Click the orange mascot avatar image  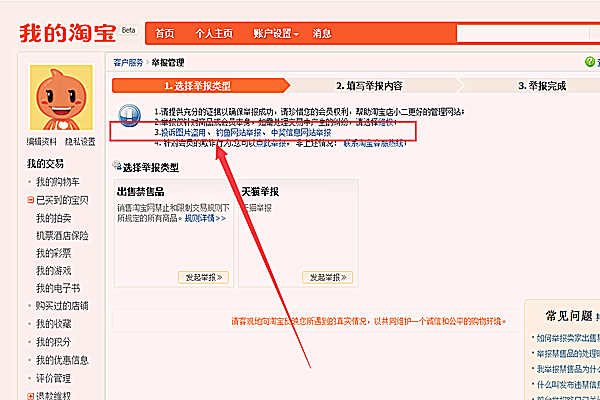[x=61, y=97]
